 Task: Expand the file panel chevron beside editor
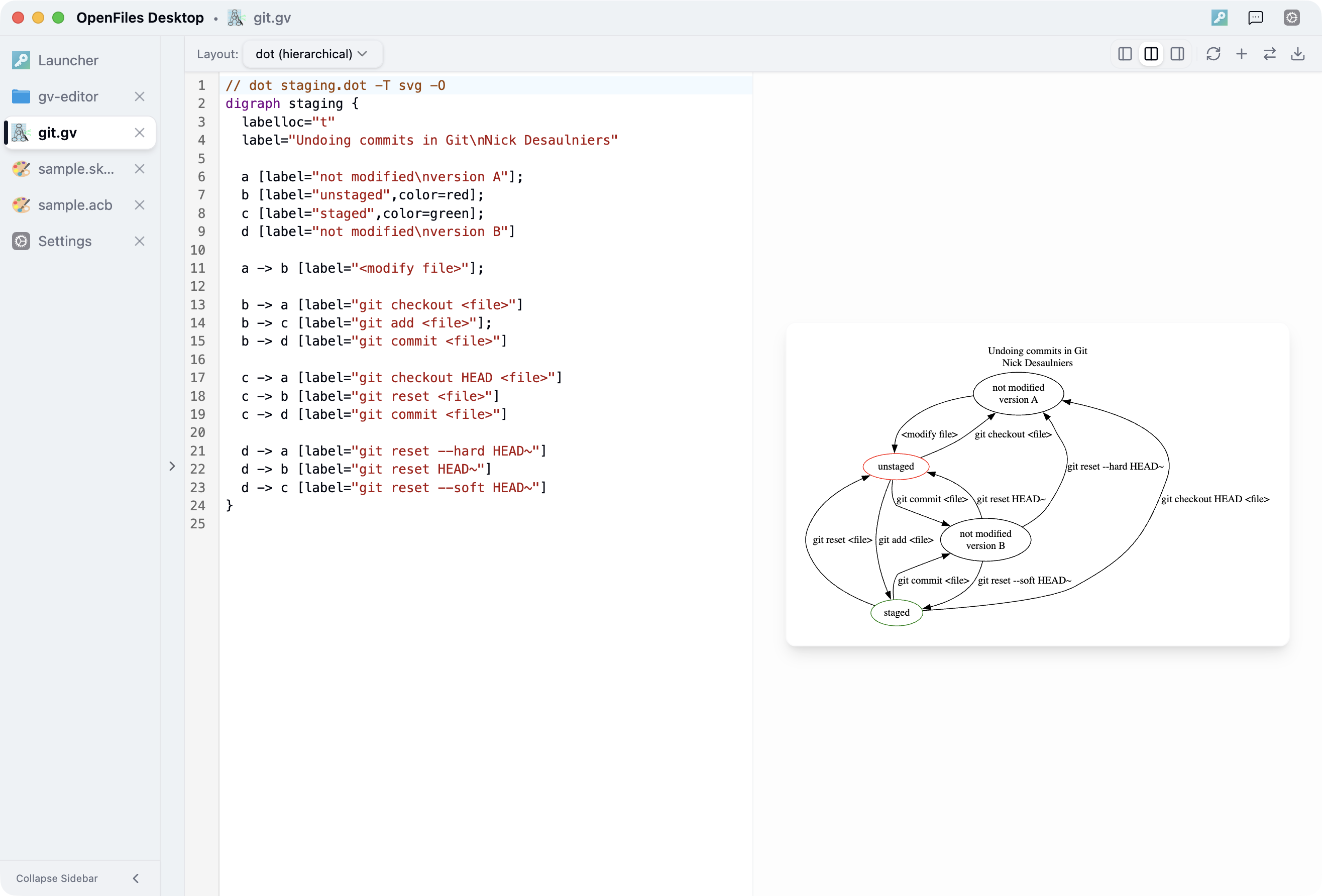coord(172,467)
